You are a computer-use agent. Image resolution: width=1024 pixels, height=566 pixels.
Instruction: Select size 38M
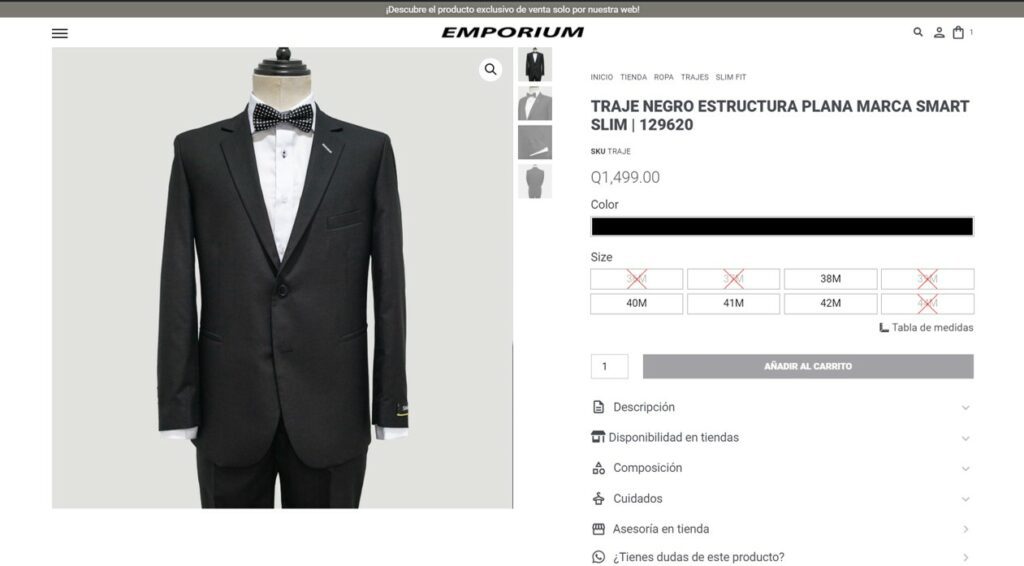(830, 279)
